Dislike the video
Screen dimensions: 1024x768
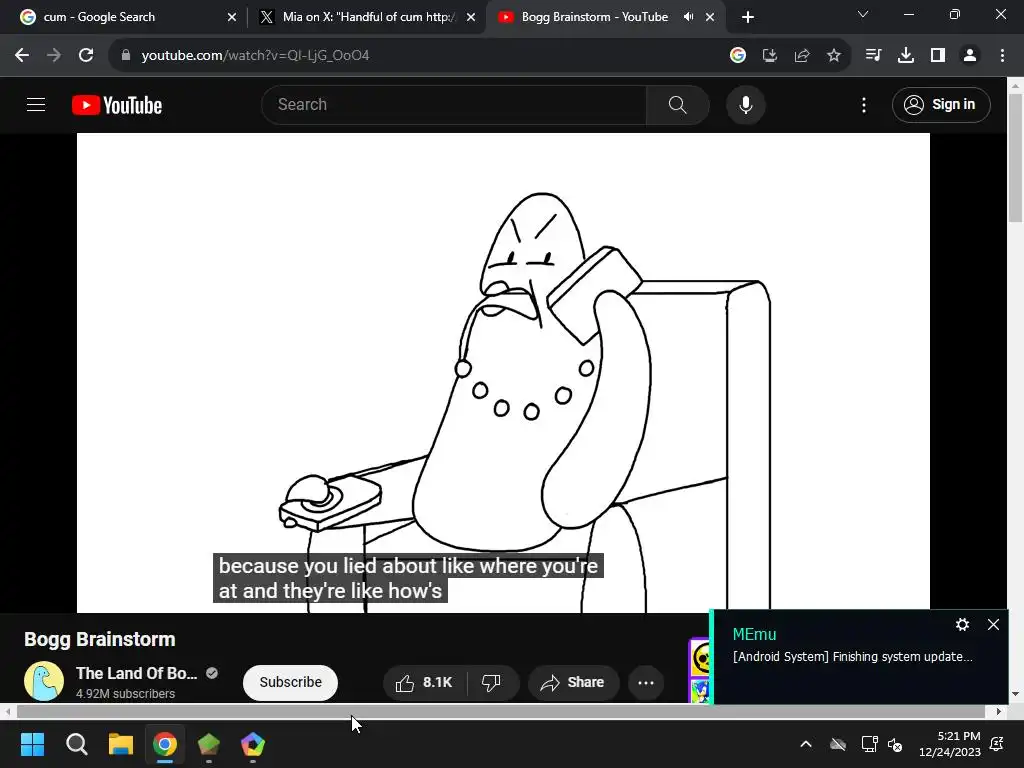click(x=492, y=682)
